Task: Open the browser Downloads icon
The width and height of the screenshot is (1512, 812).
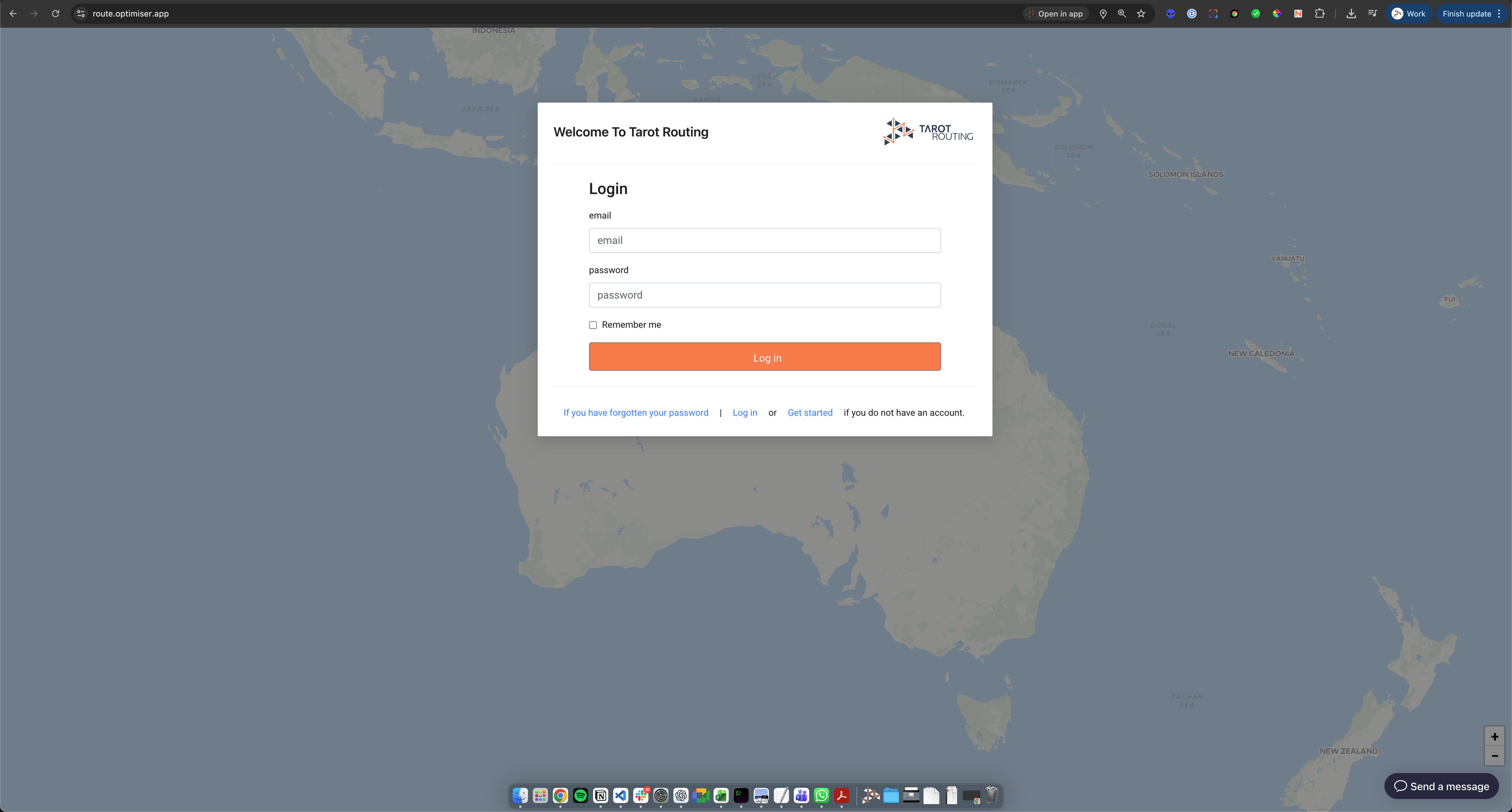Action: 1351,14
